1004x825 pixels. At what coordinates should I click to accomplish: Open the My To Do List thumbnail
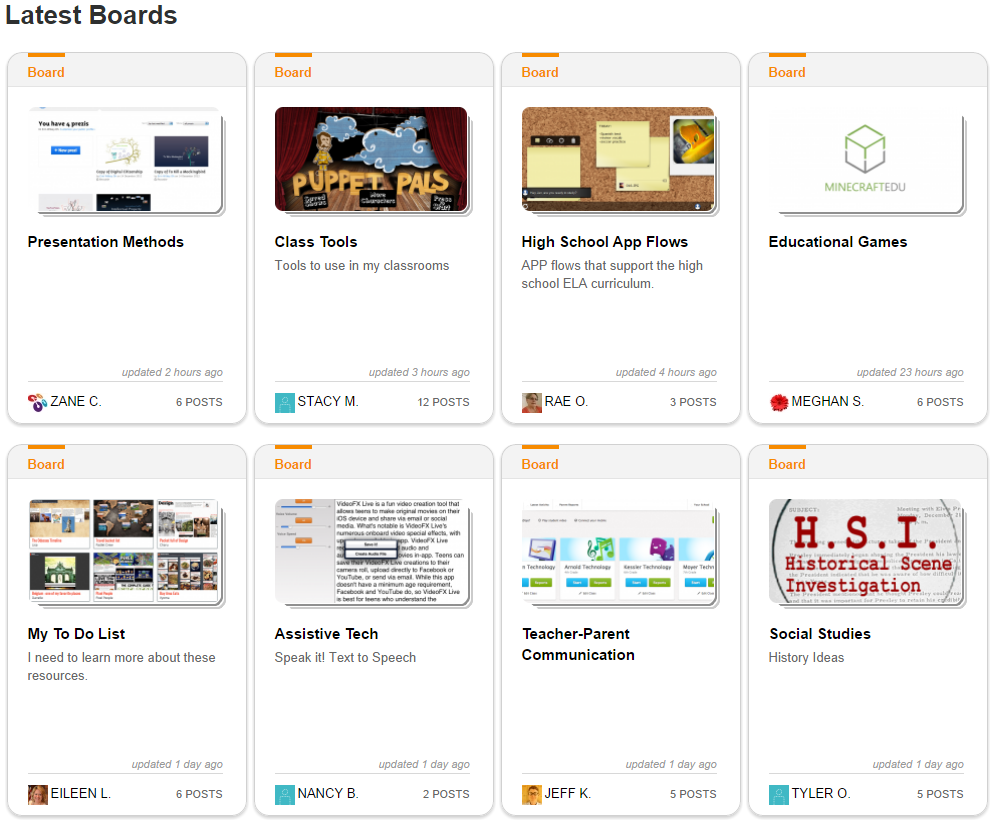pos(126,552)
